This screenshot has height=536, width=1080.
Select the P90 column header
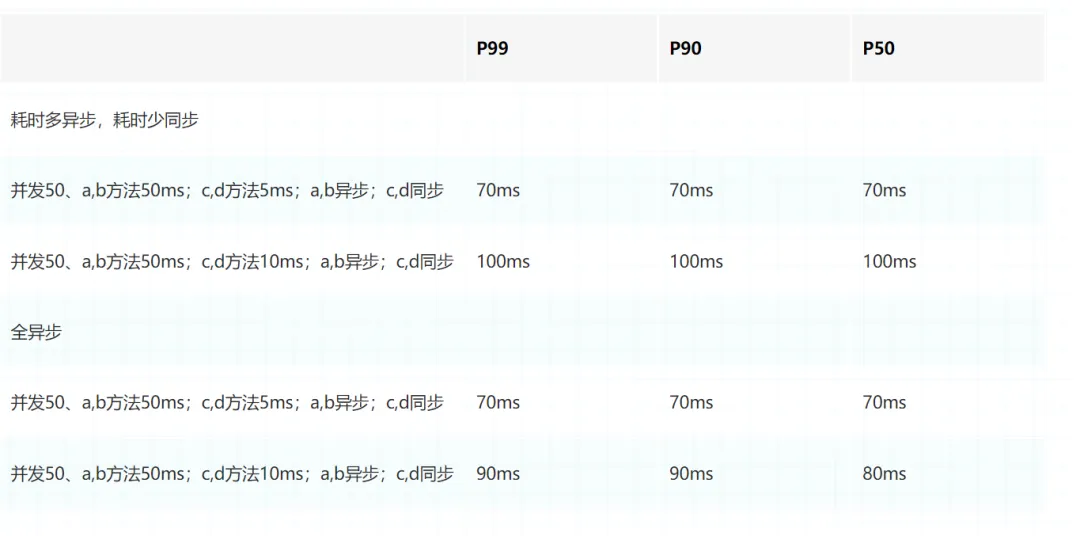(x=685, y=48)
